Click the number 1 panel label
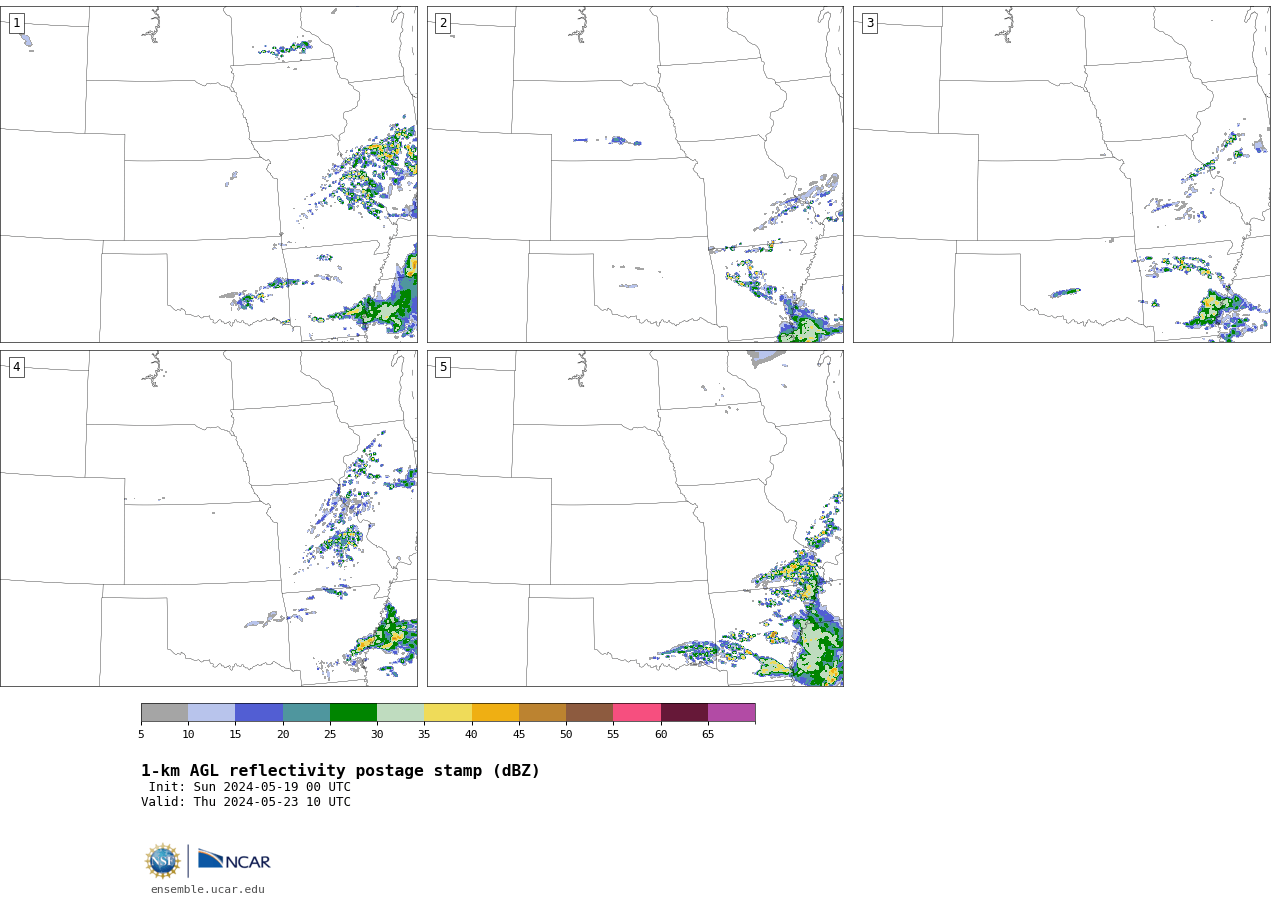This screenshot has height=901, width=1280. pyautogui.click(x=16, y=23)
